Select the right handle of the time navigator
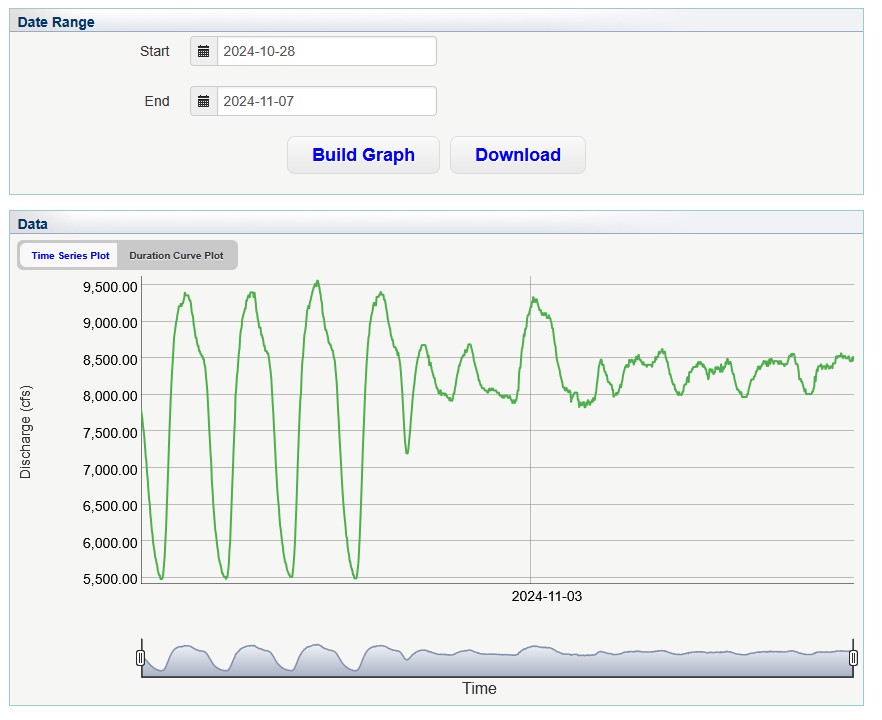This screenshot has width=882, height=720. pyautogui.click(x=853, y=657)
